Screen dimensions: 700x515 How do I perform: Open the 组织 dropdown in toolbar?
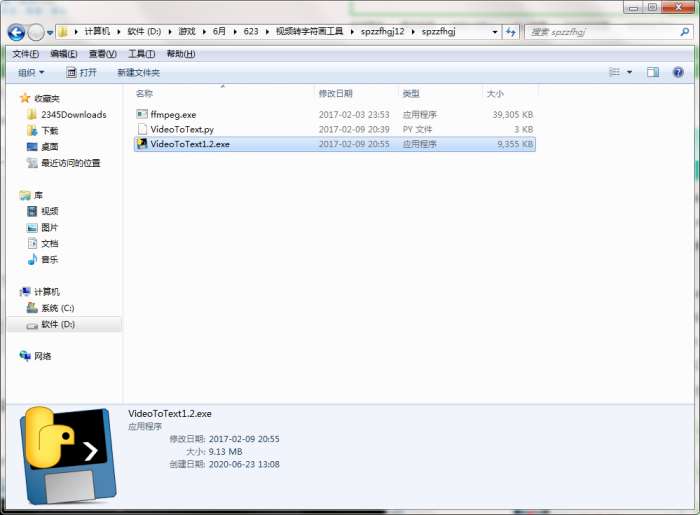[x=31, y=72]
